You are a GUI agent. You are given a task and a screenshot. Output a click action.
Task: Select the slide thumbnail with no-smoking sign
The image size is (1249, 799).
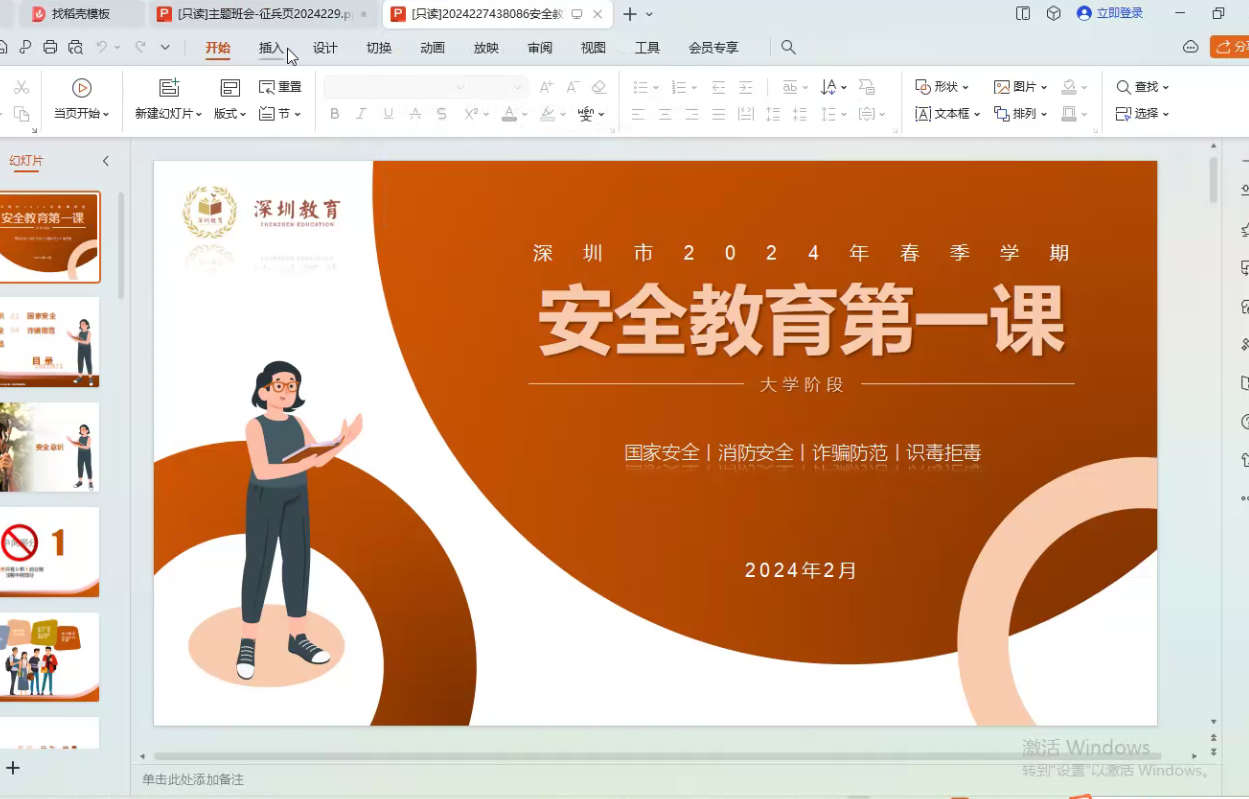50,551
